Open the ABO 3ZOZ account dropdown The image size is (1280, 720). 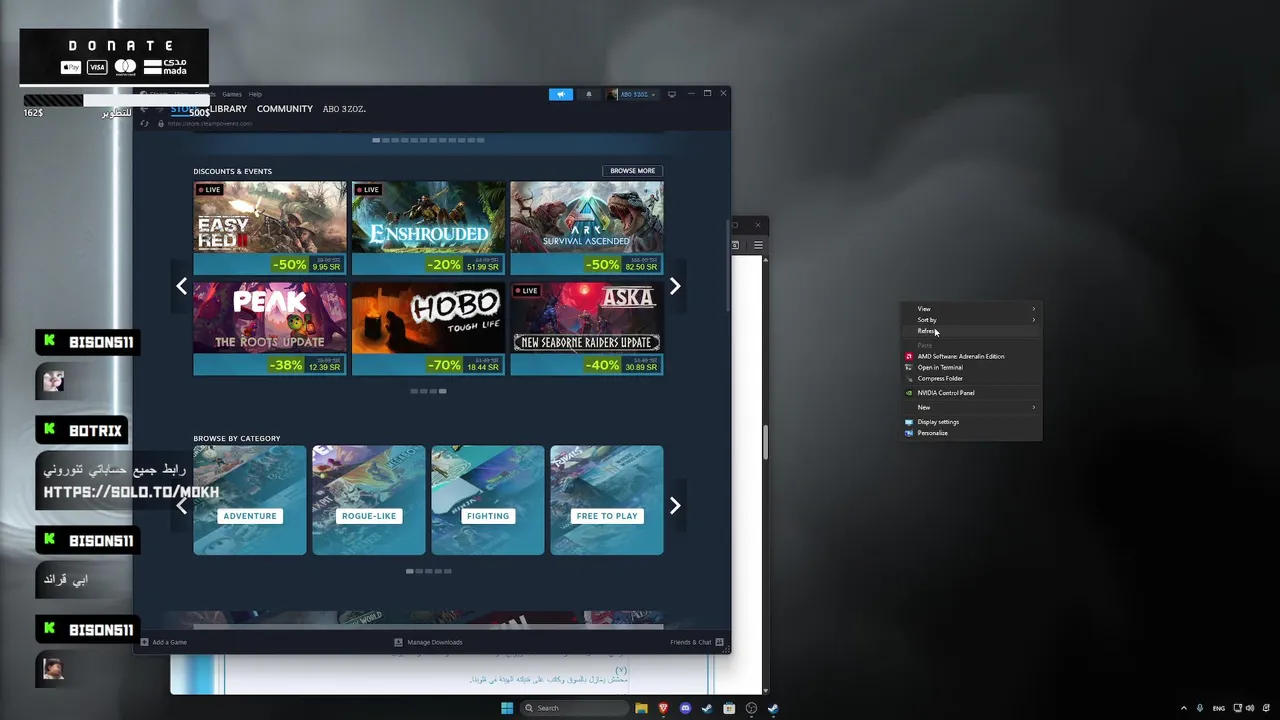(x=632, y=94)
